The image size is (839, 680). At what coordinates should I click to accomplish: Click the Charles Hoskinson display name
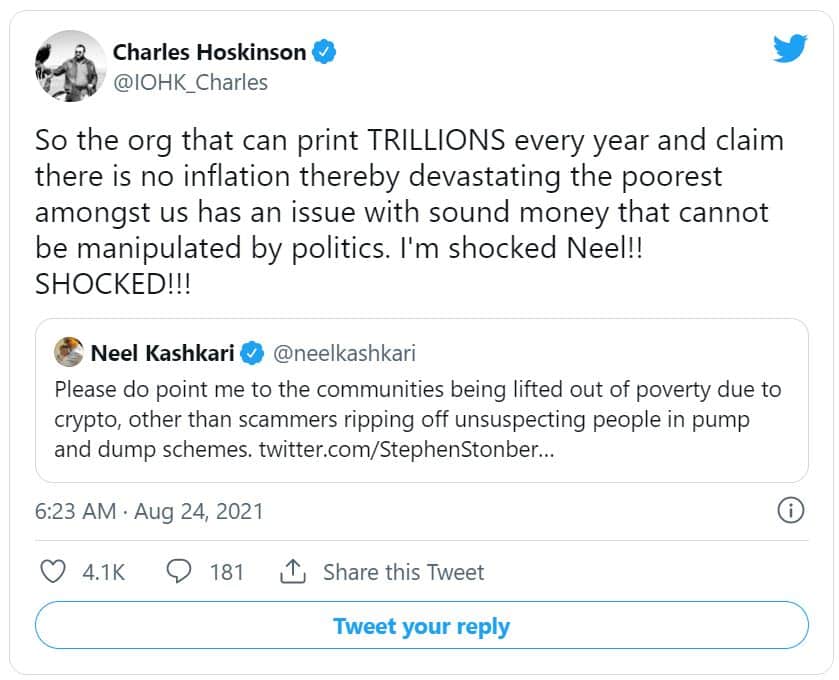[208, 51]
